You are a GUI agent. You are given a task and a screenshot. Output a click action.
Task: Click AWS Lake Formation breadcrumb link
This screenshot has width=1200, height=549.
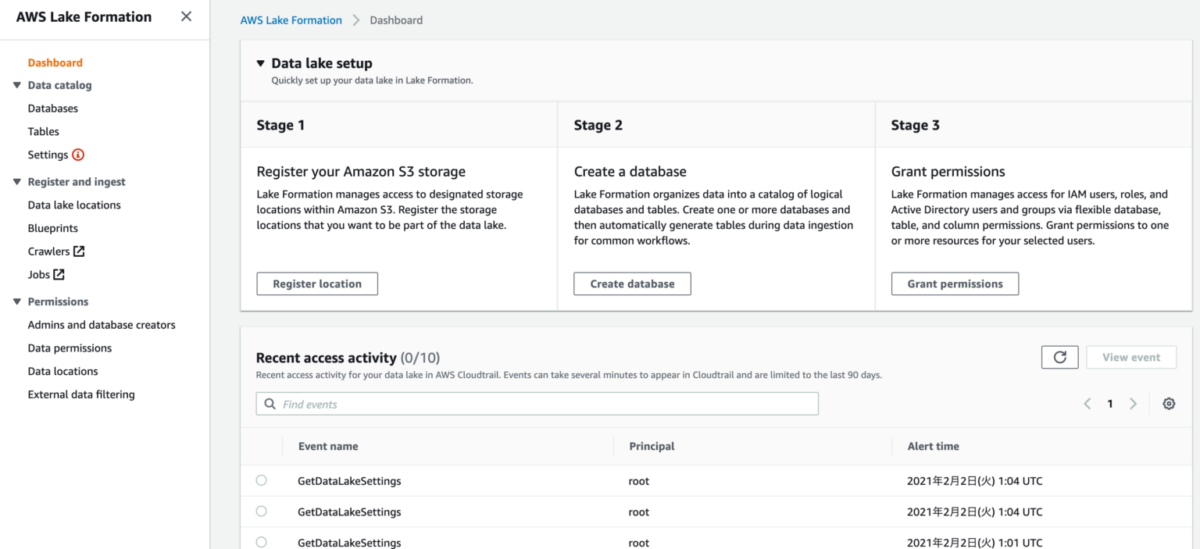coord(291,20)
